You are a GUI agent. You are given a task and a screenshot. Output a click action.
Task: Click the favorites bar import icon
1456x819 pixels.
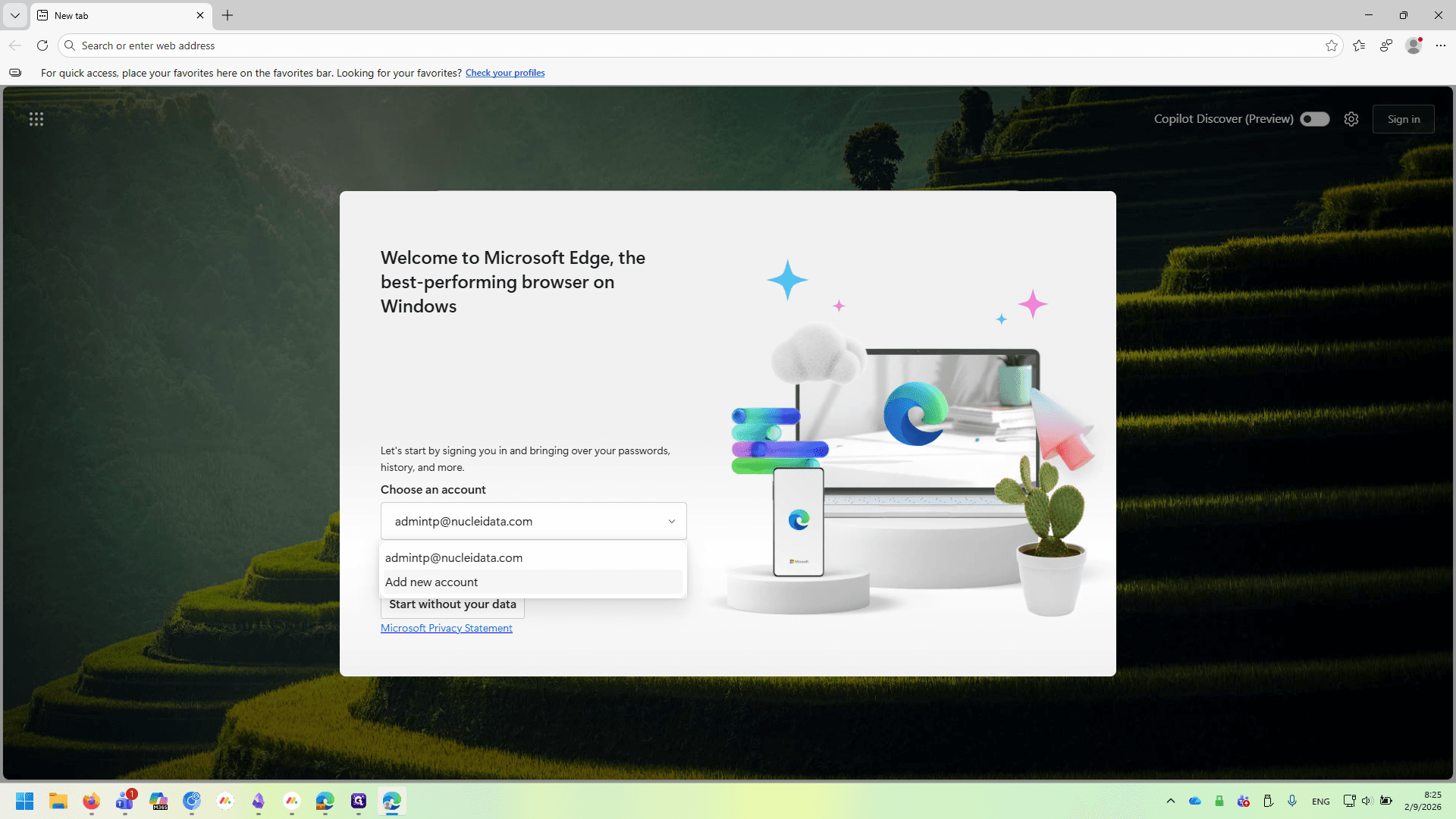coord(15,73)
